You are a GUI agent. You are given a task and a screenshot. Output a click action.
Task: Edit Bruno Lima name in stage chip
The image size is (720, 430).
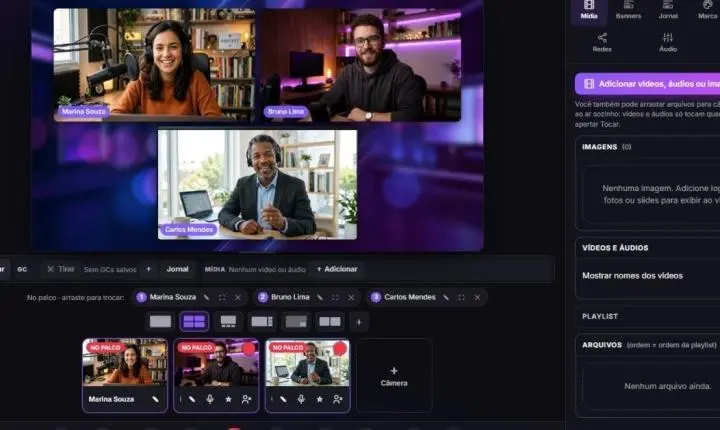click(320, 297)
